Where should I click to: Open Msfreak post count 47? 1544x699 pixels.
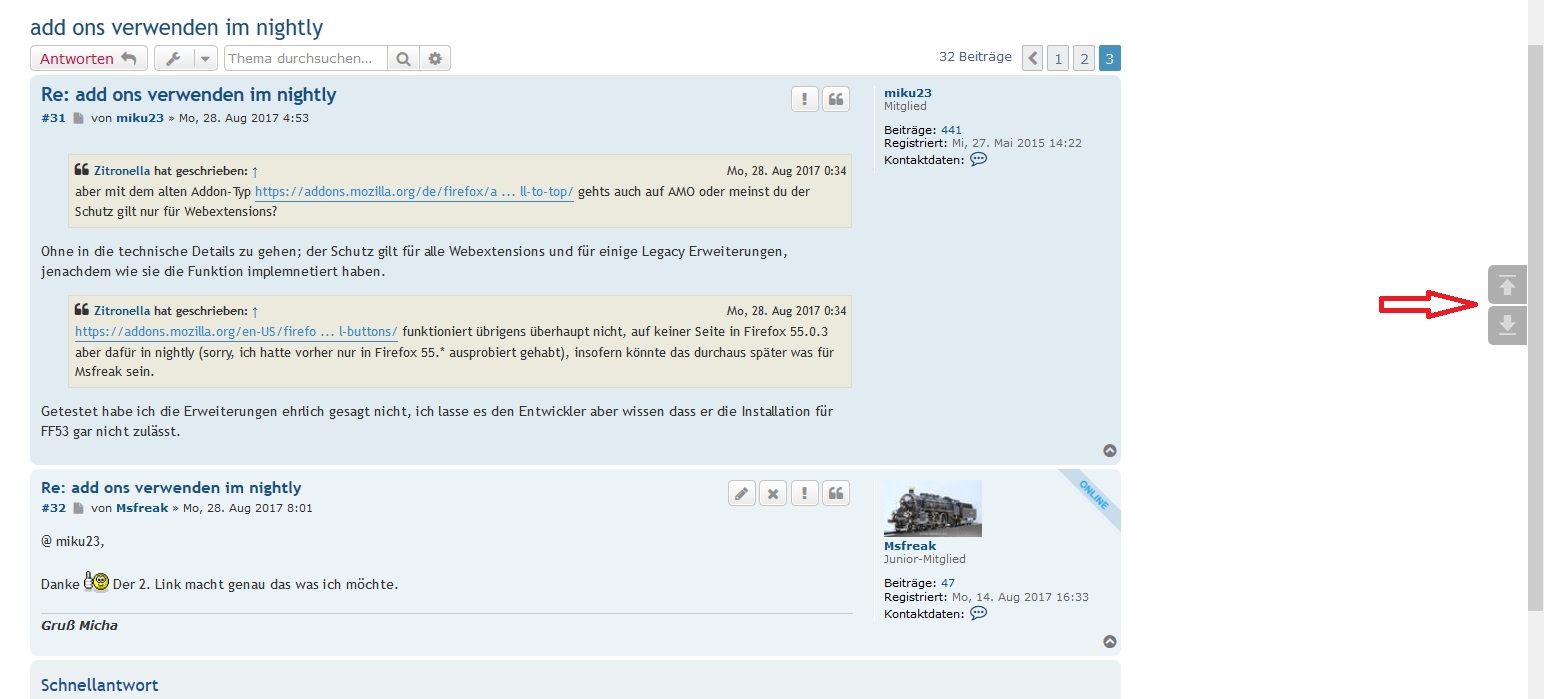point(948,583)
